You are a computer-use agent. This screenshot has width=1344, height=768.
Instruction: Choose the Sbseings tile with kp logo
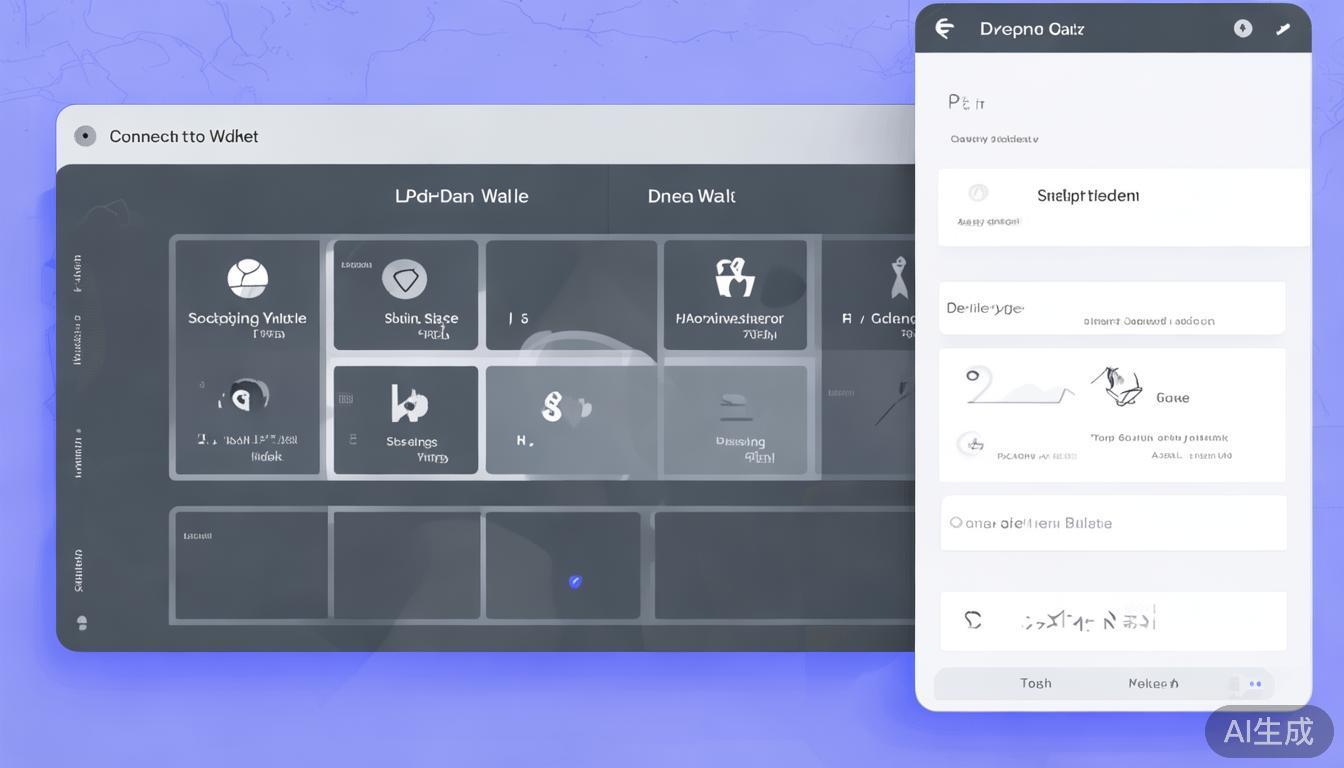(406, 419)
